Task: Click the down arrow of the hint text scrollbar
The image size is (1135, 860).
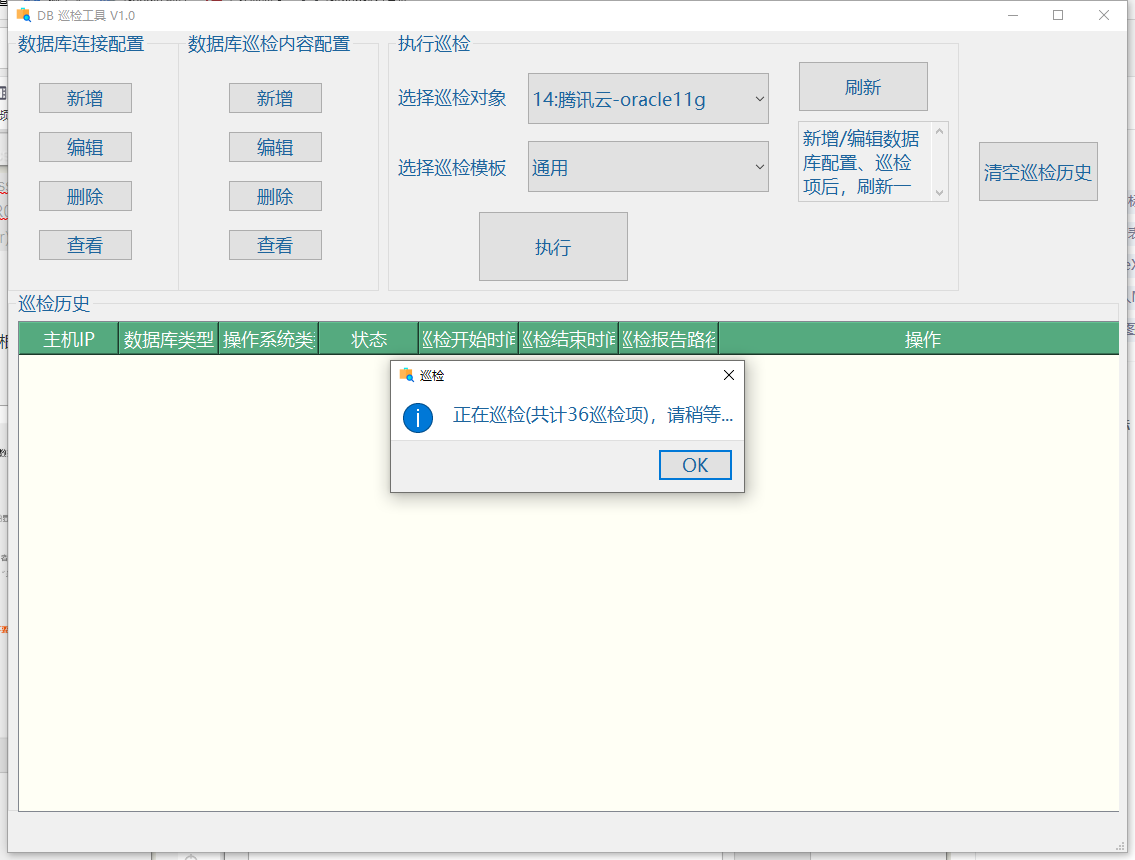Action: coord(938,194)
